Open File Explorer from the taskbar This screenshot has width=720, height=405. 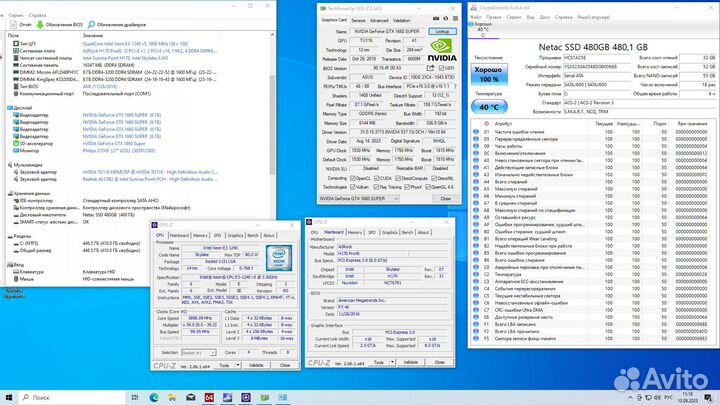(x=172, y=398)
